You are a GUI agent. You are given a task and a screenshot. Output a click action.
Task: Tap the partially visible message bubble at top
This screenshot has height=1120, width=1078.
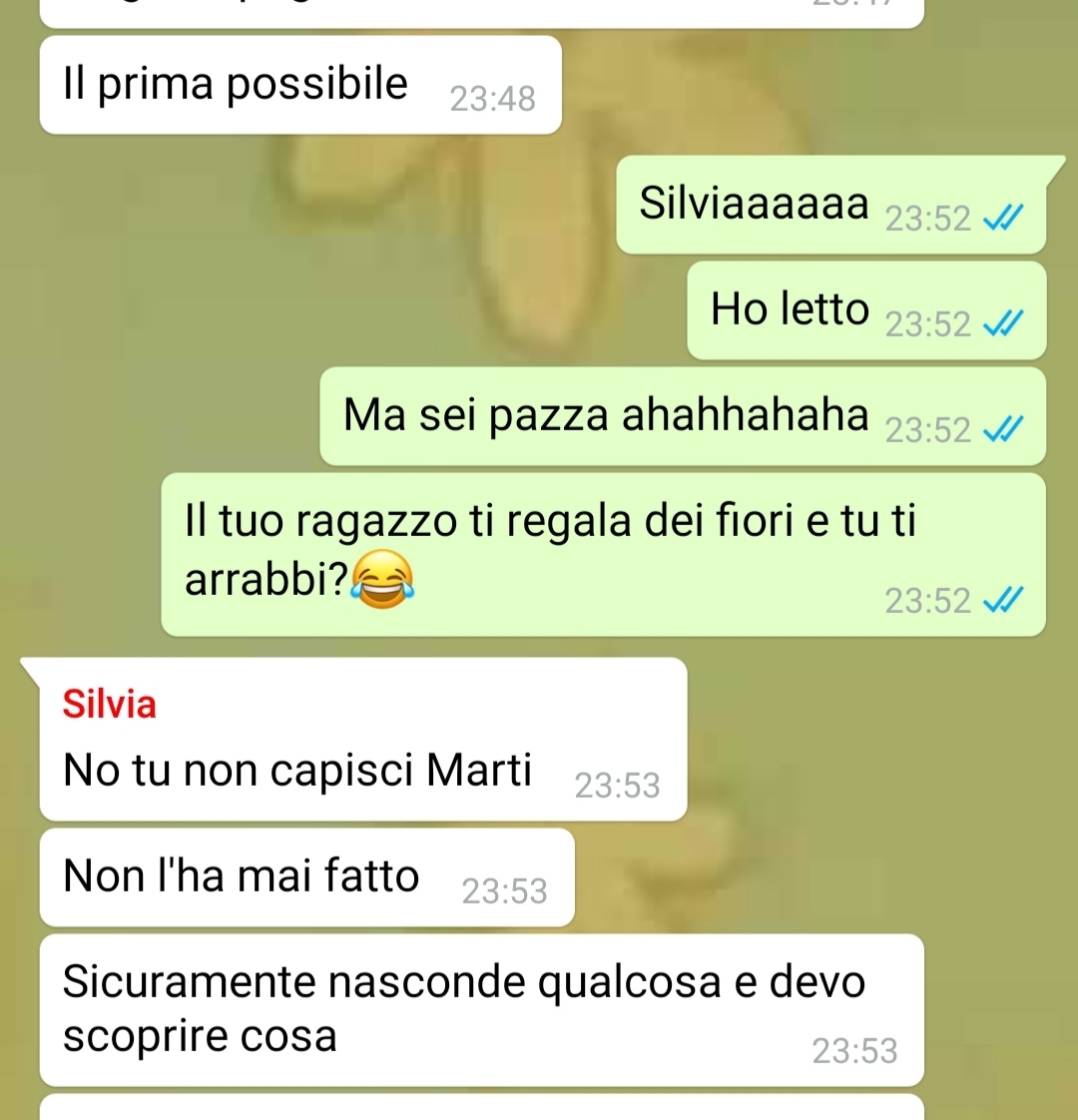click(481, 13)
